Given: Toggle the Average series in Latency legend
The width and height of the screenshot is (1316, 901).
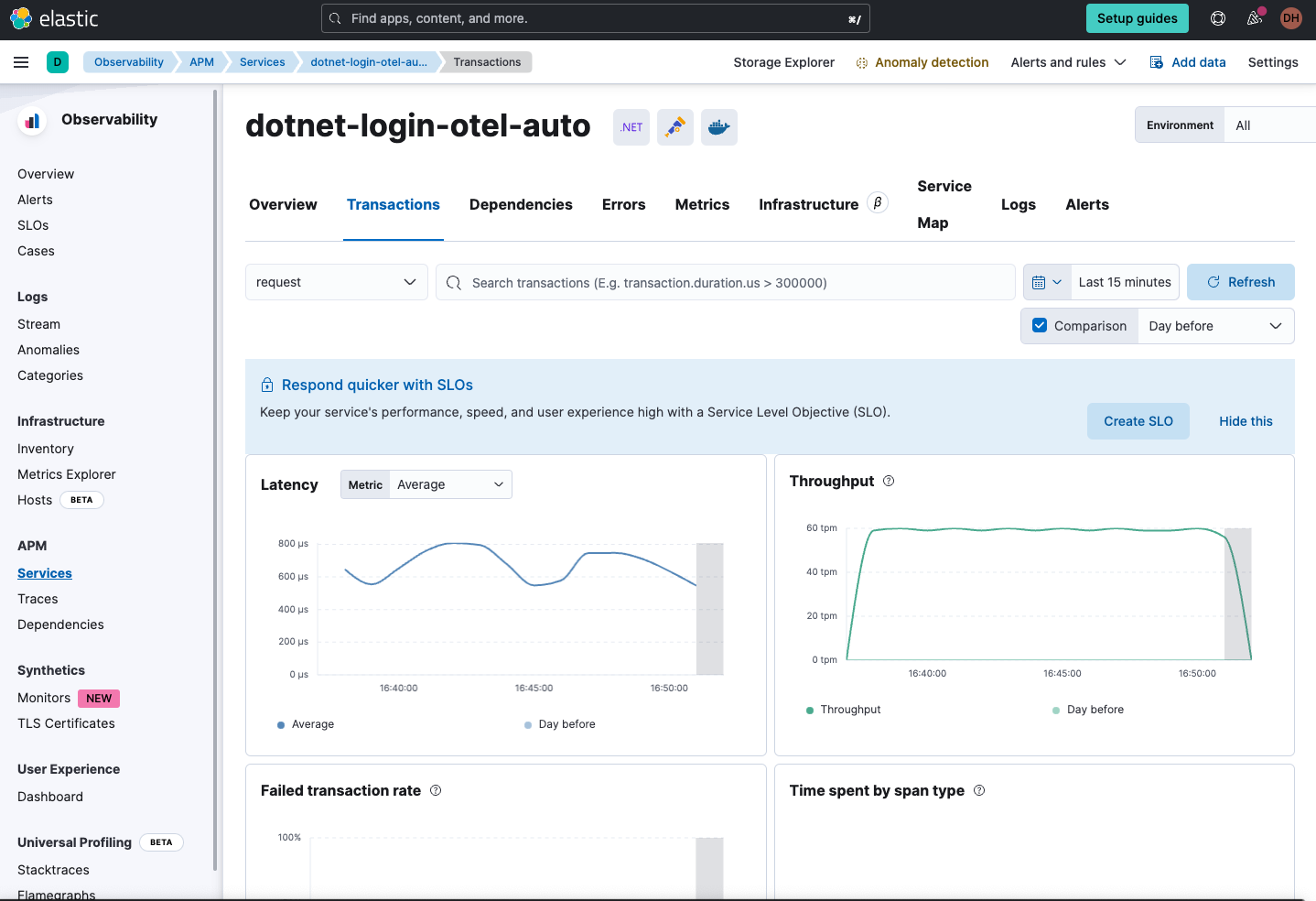Looking at the screenshot, I should coord(311,724).
